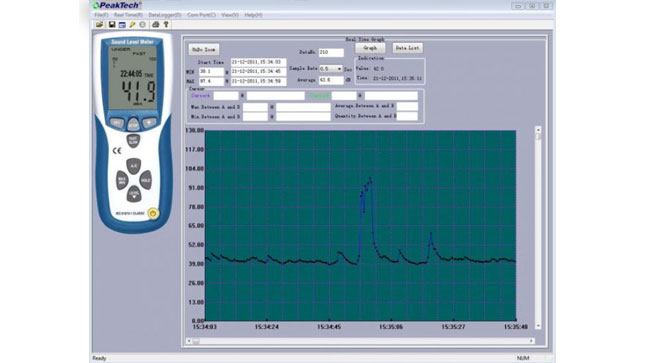Click the MAX timestamp field
This screenshot has height=363, width=650.
tap(258, 81)
